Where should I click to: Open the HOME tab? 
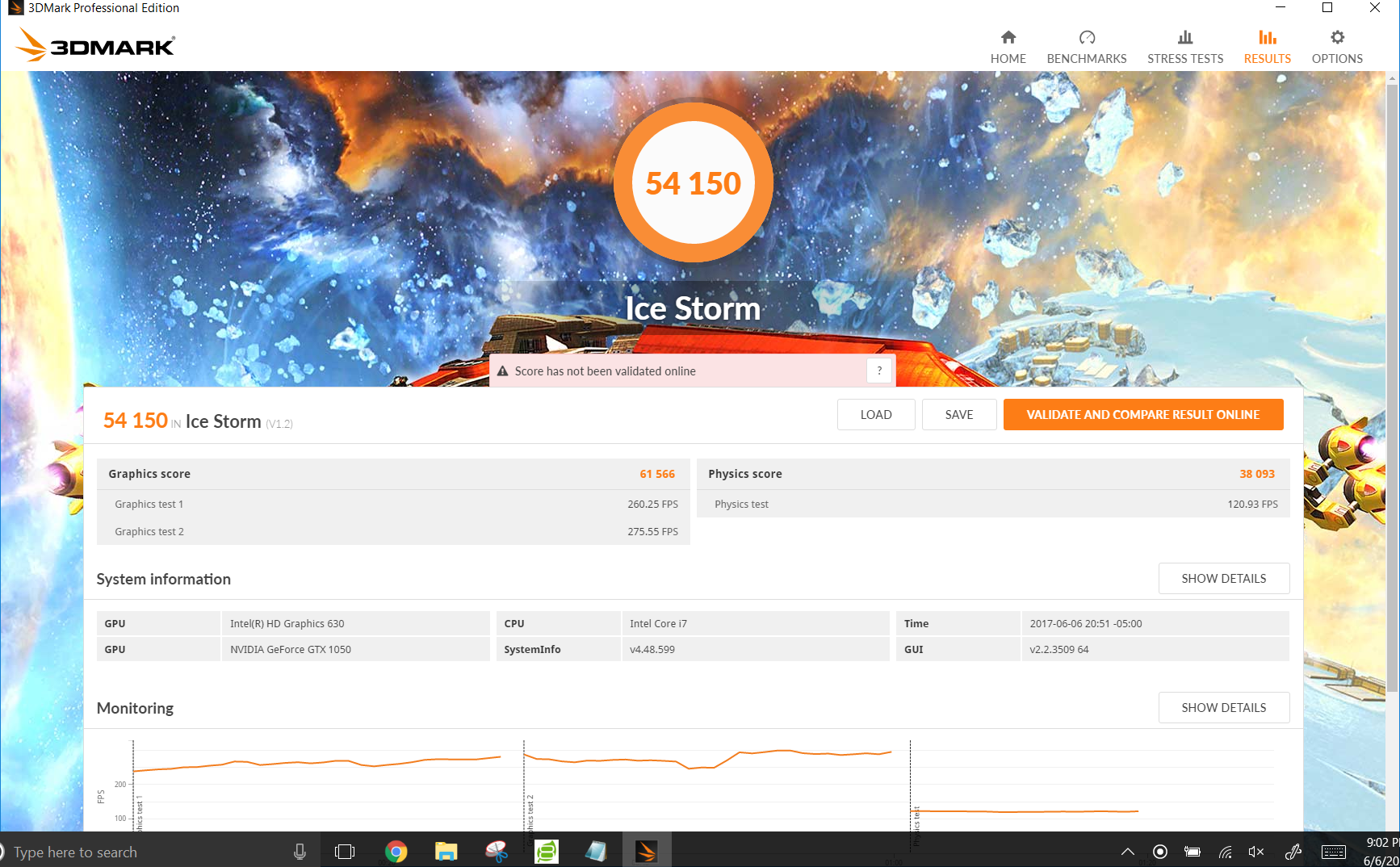tap(1008, 48)
